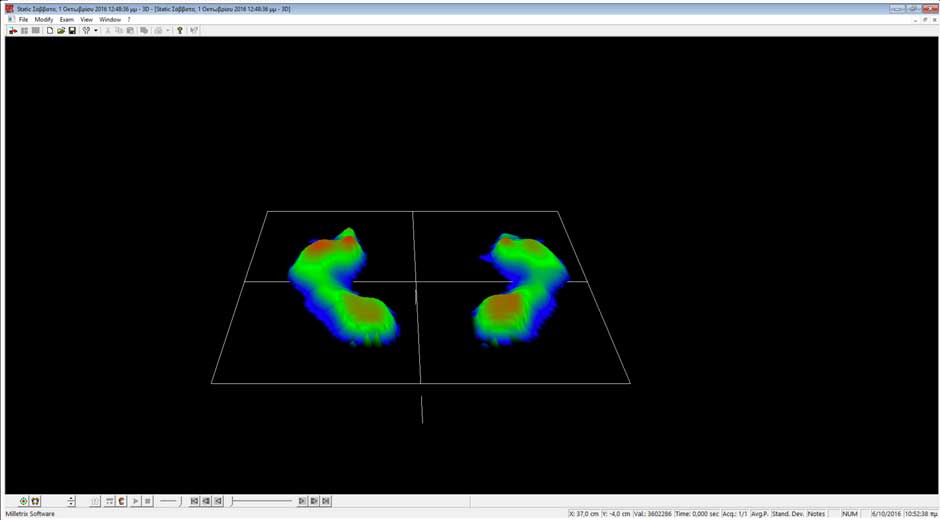The width and height of the screenshot is (940, 520).
Task: Jump to the first frame button
Action: coord(195,501)
